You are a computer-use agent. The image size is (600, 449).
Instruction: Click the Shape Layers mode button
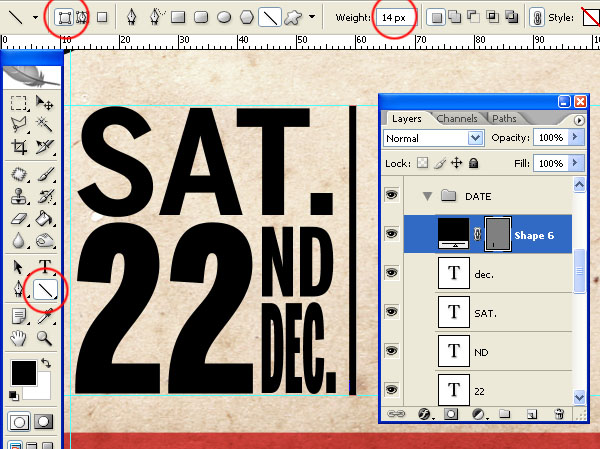click(64, 17)
